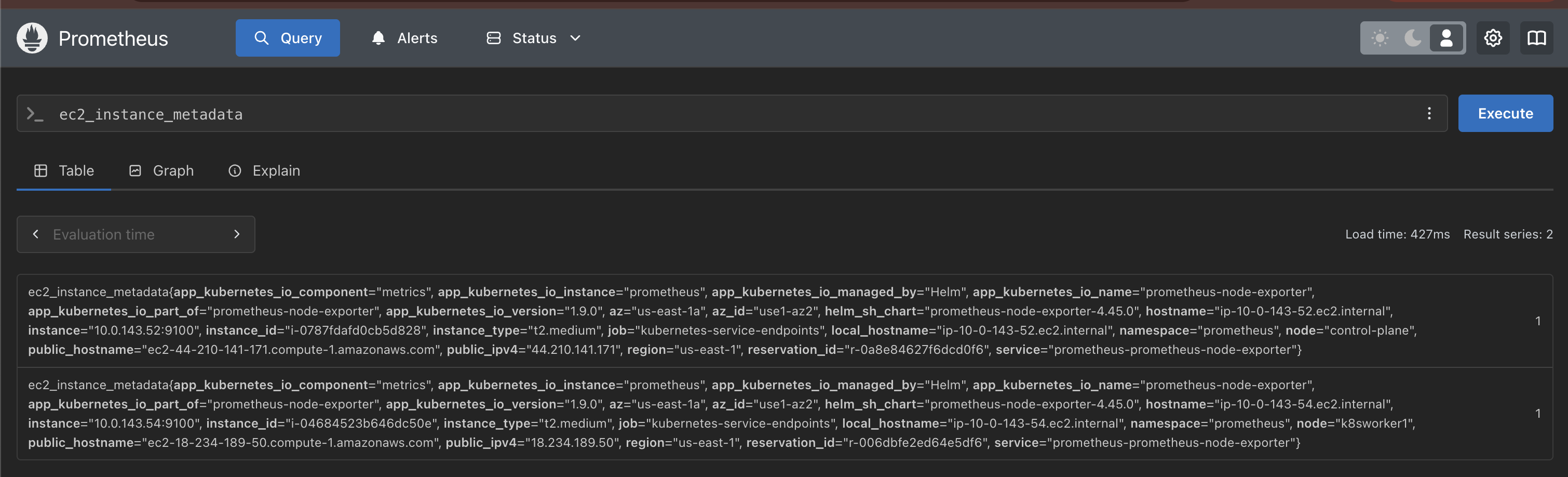The width and height of the screenshot is (1568, 477).
Task: Click the Evaluation time input field
Action: coord(135,234)
